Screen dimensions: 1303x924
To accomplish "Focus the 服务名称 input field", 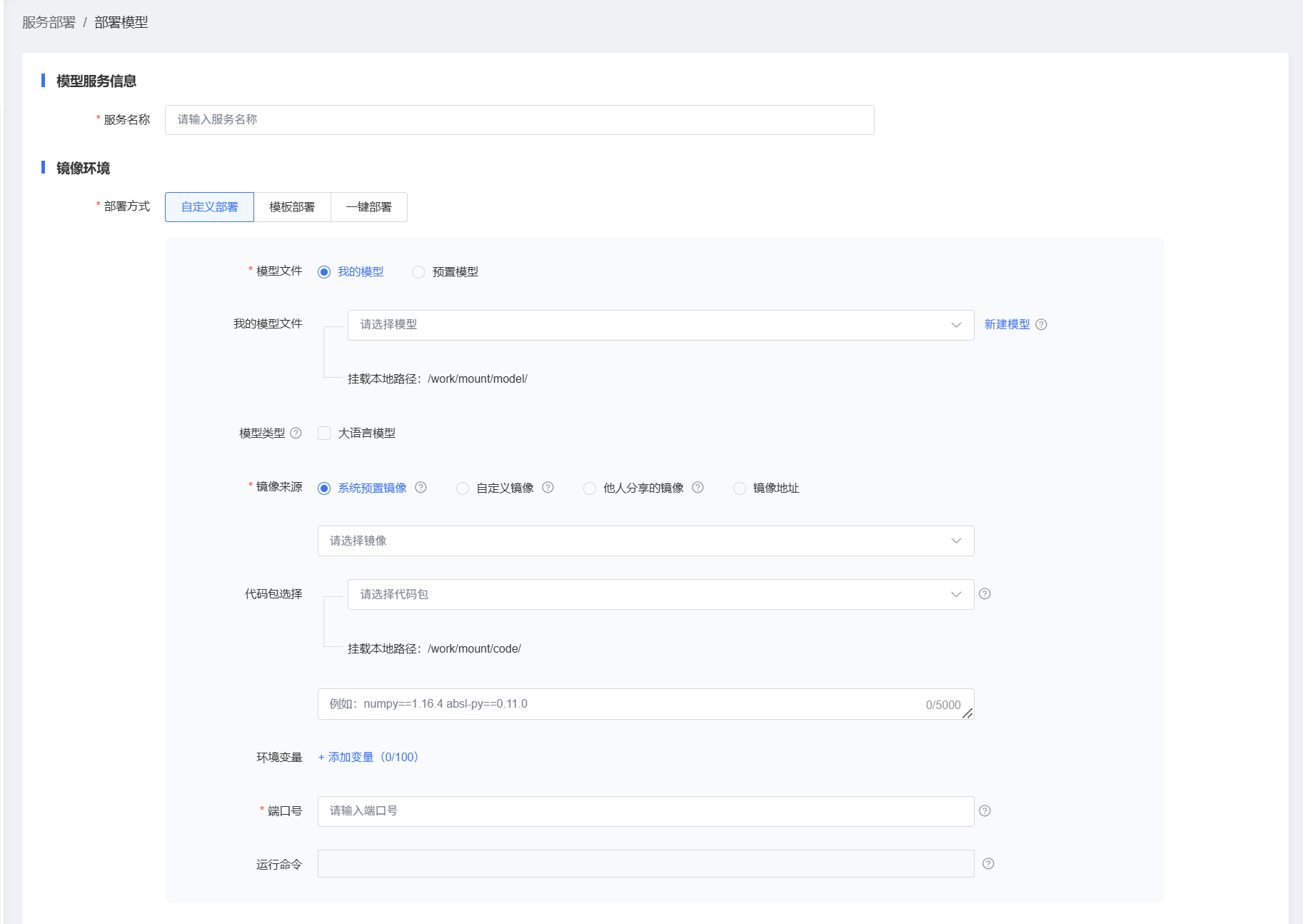I will pyautogui.click(x=519, y=120).
